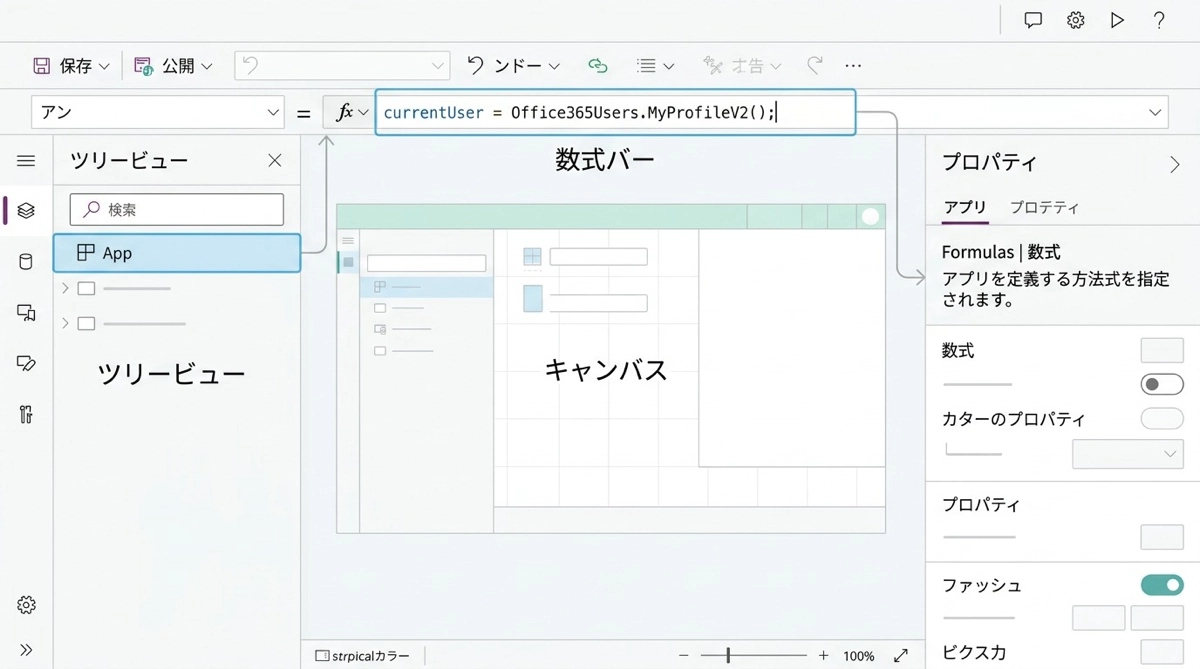Open the 保存 dropdown menu
Image resolution: width=1200 pixels, height=669 pixels.
104,66
